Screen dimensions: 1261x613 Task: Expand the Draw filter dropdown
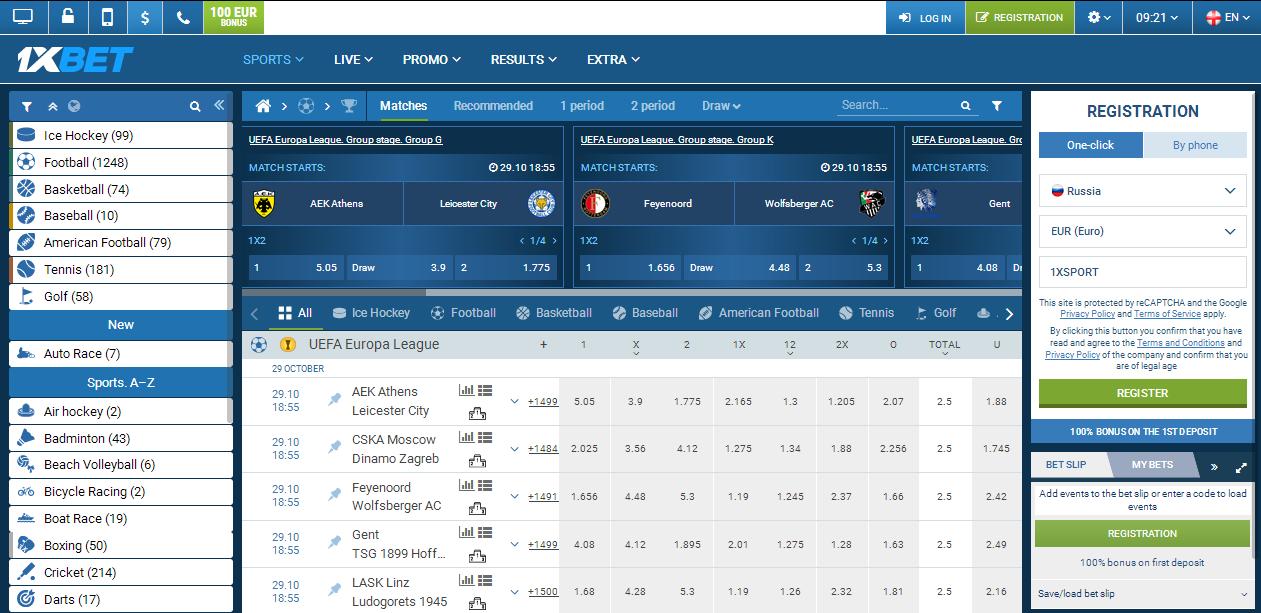tap(721, 106)
